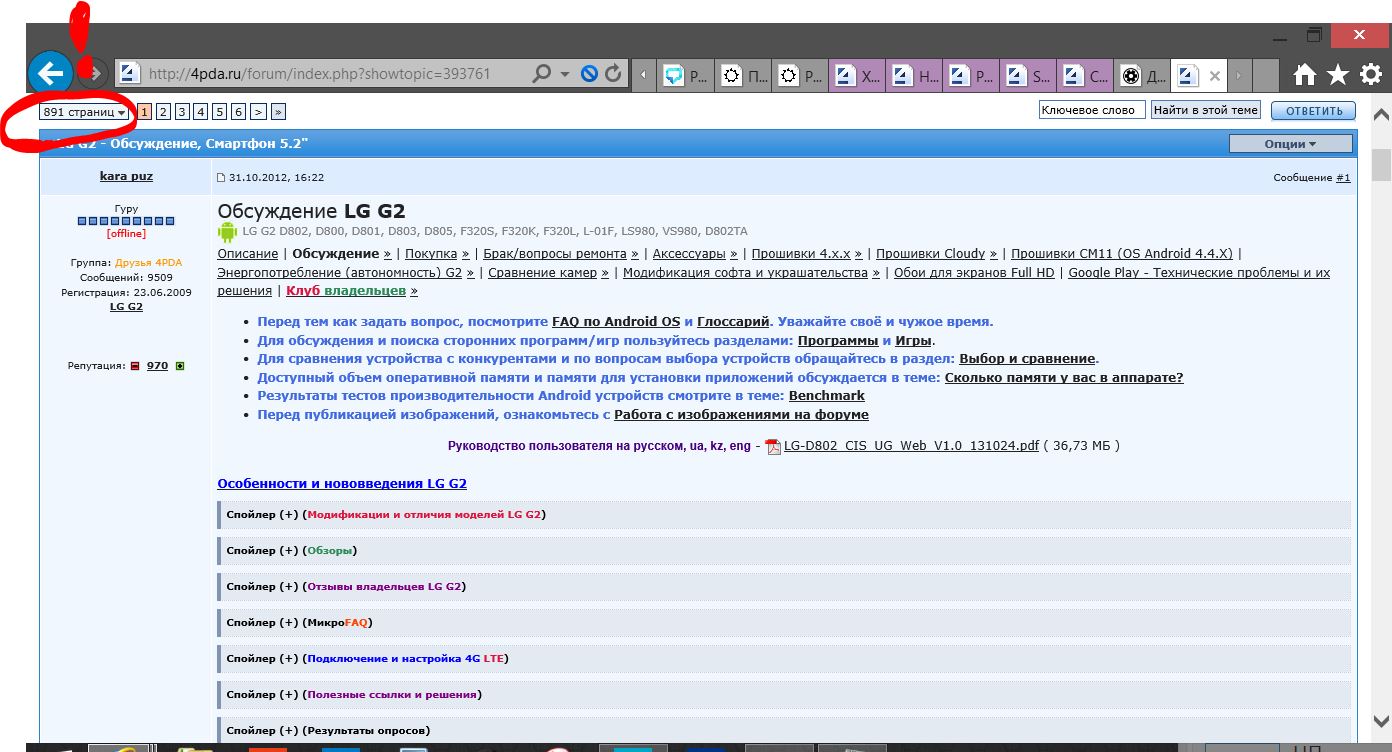The image size is (1392, 752).
Task: Click the PDF file icon
Action: (773, 446)
